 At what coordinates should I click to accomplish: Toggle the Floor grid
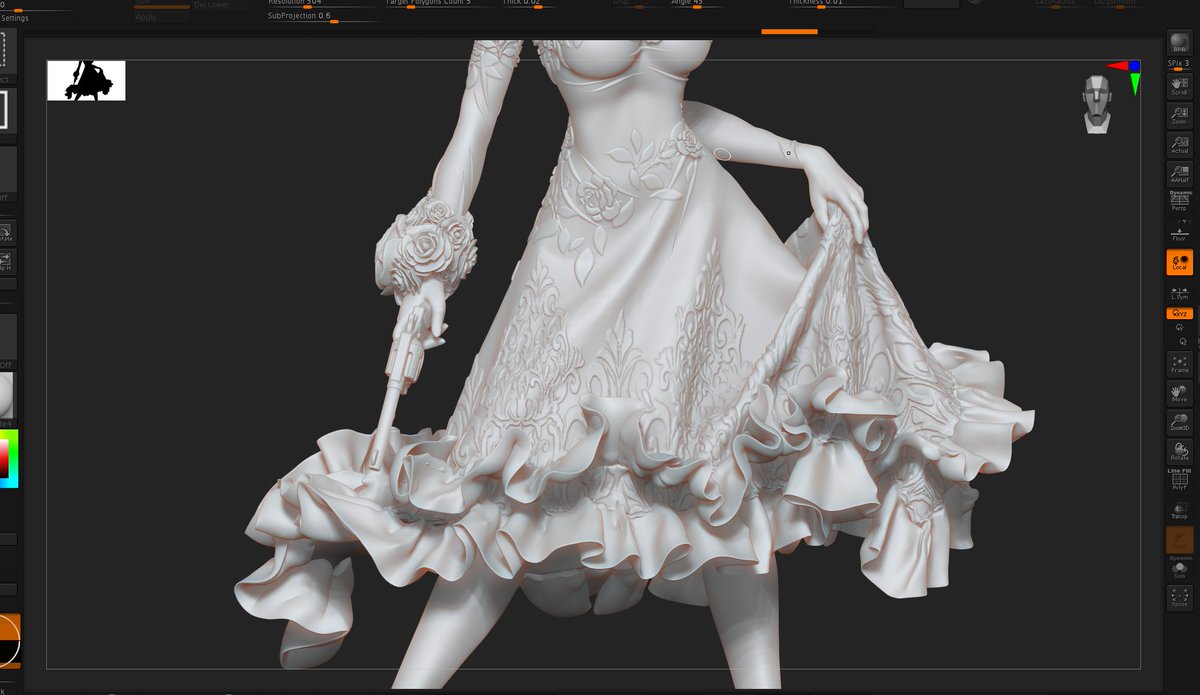[1179, 233]
